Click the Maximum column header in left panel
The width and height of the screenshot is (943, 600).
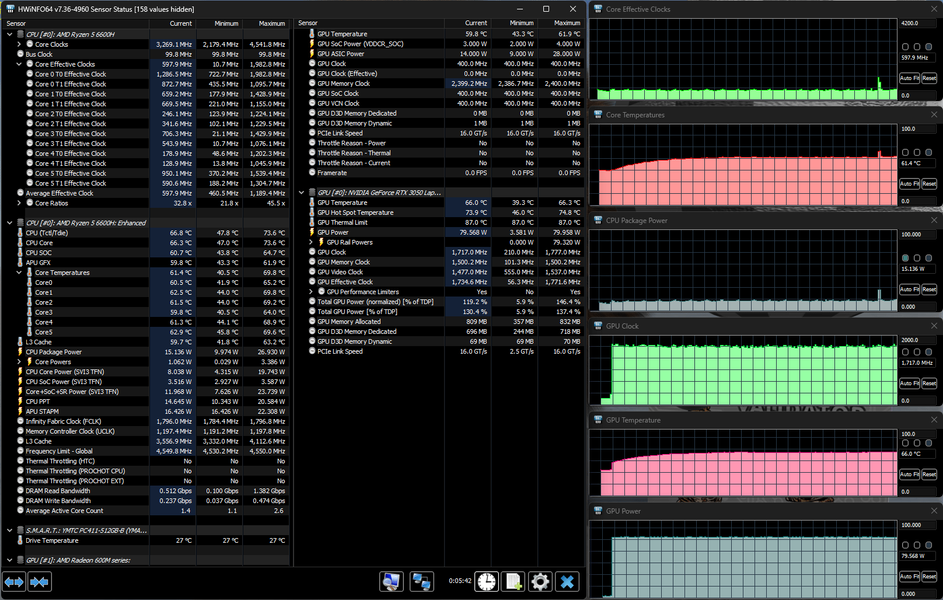[x=272, y=22]
